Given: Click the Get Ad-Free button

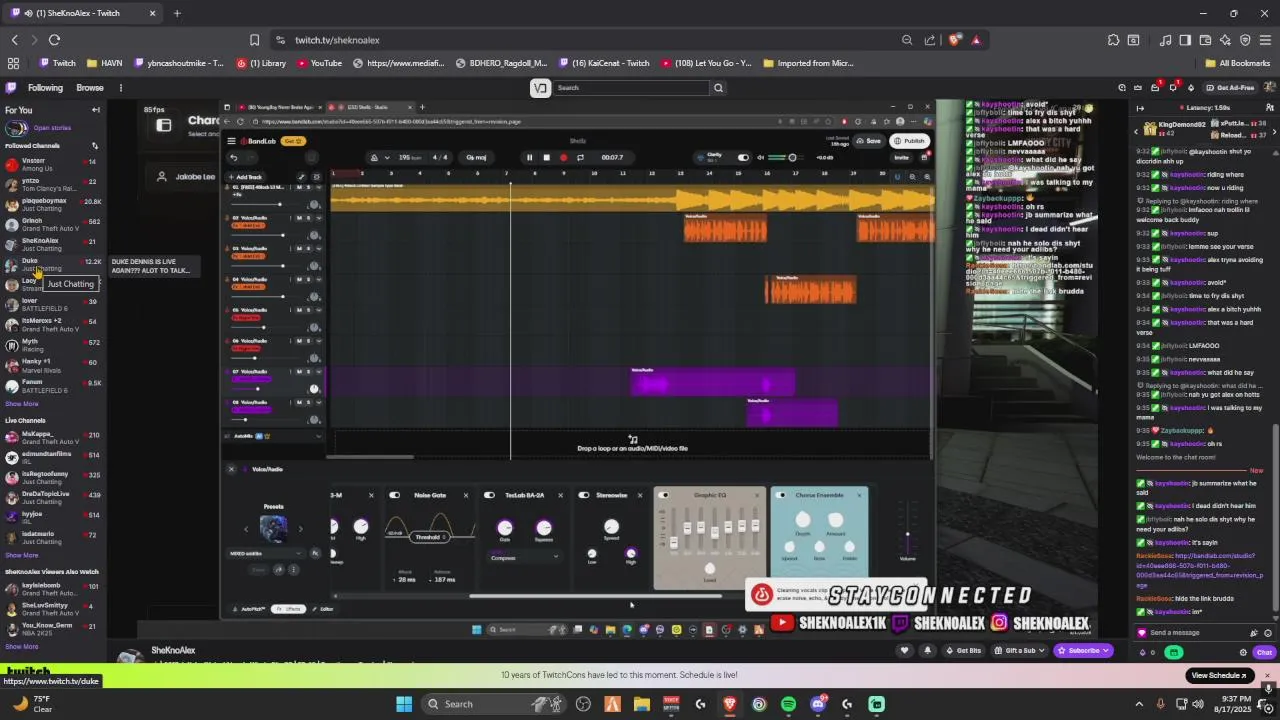Looking at the screenshot, I should pos(1230,88).
